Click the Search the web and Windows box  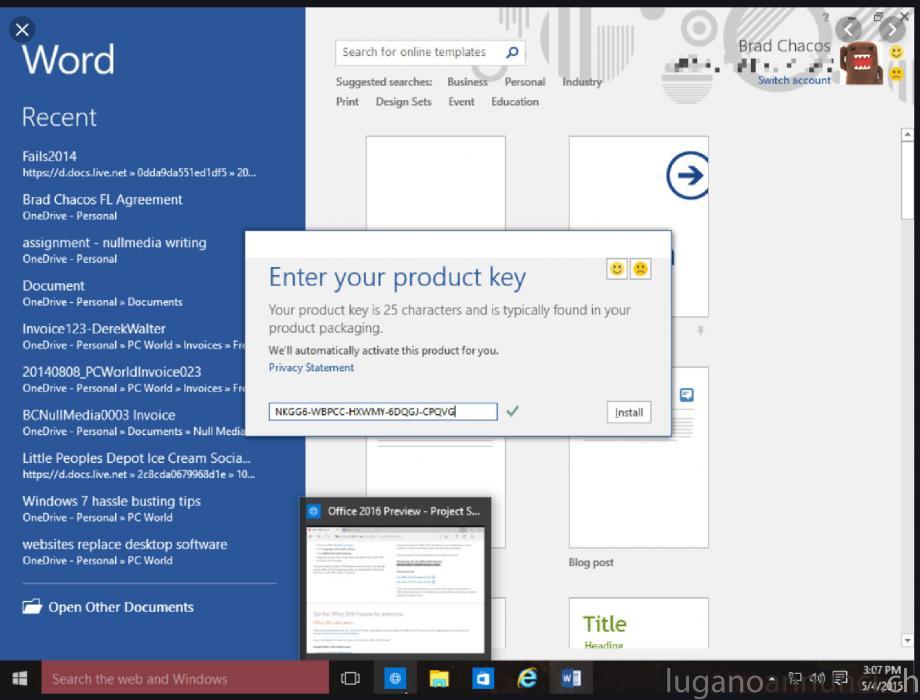(185, 679)
